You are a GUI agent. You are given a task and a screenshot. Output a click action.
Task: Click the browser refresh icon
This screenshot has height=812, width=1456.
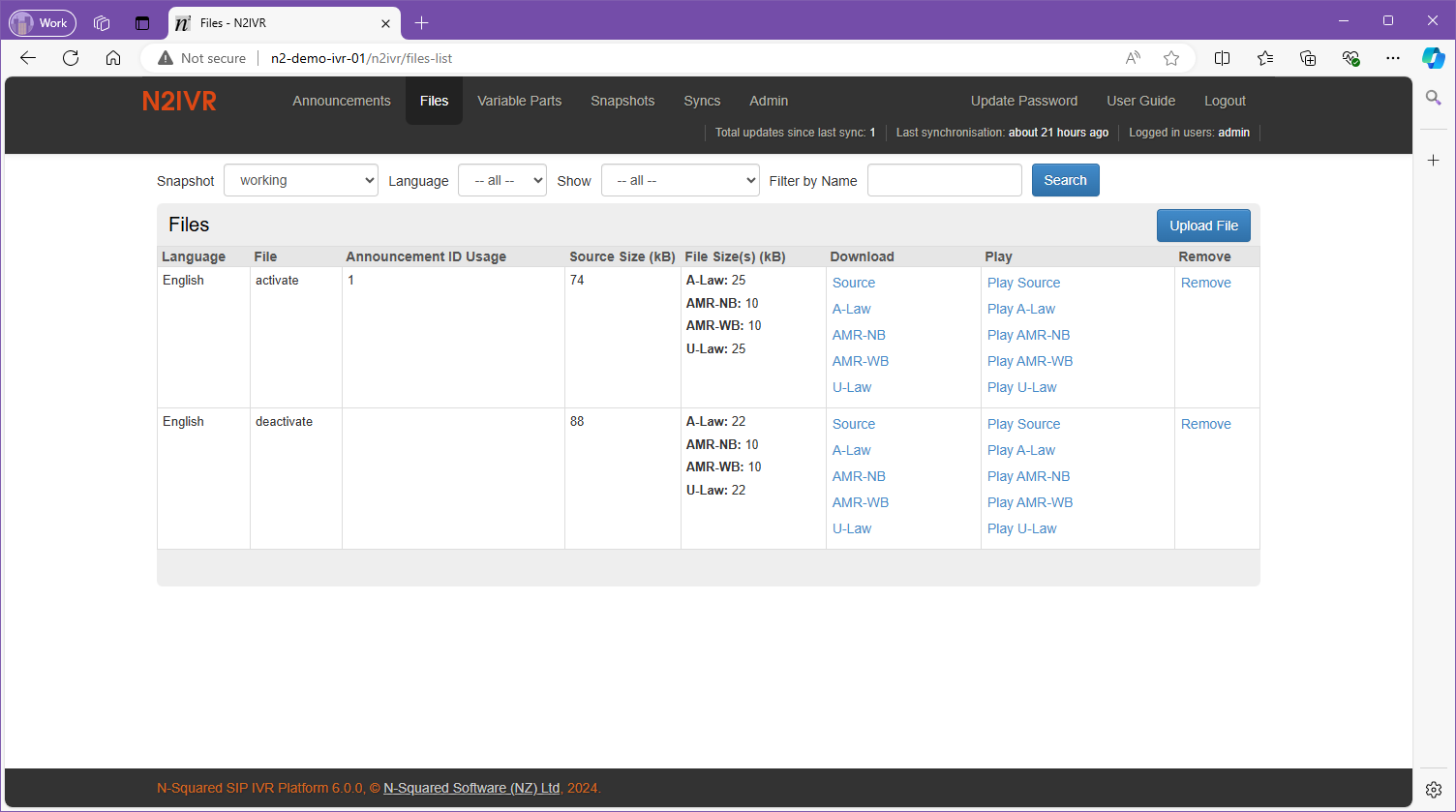pos(71,58)
